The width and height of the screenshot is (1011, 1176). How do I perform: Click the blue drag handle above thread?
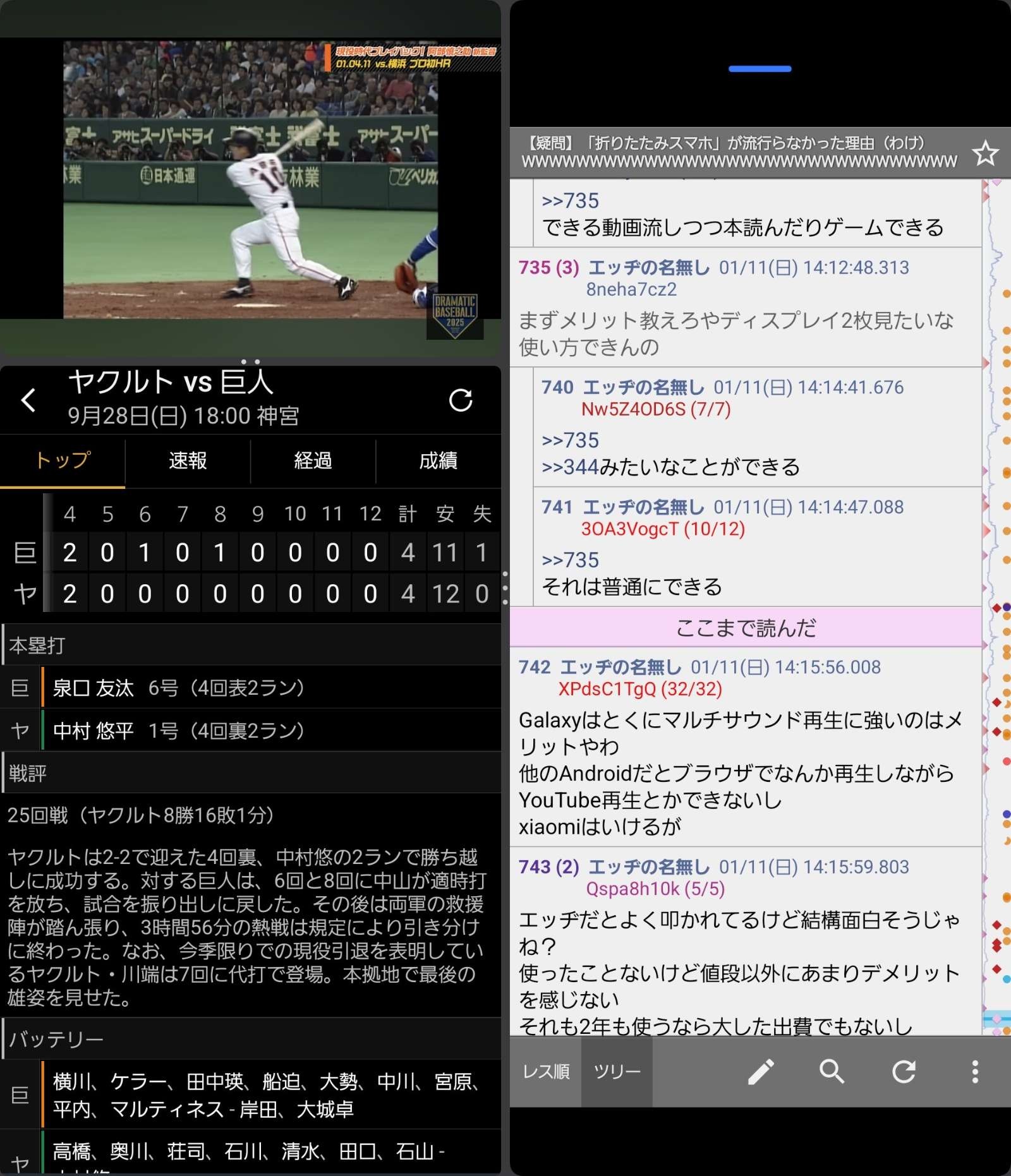pos(760,69)
